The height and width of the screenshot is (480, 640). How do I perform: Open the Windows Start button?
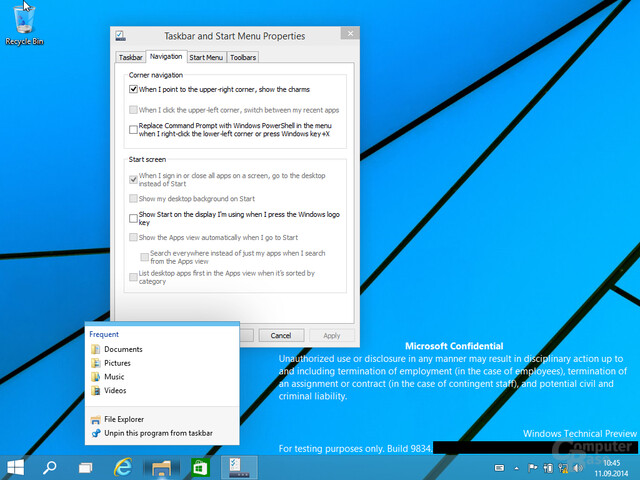coord(16,467)
